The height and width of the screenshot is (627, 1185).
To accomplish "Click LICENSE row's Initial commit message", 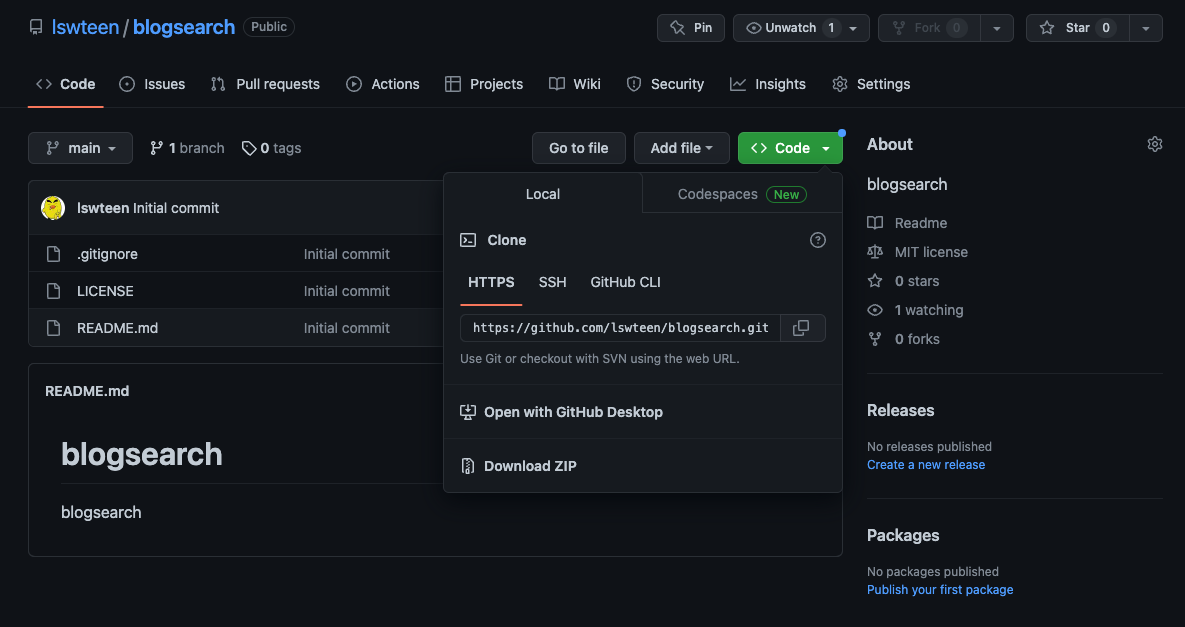I will coord(347,291).
